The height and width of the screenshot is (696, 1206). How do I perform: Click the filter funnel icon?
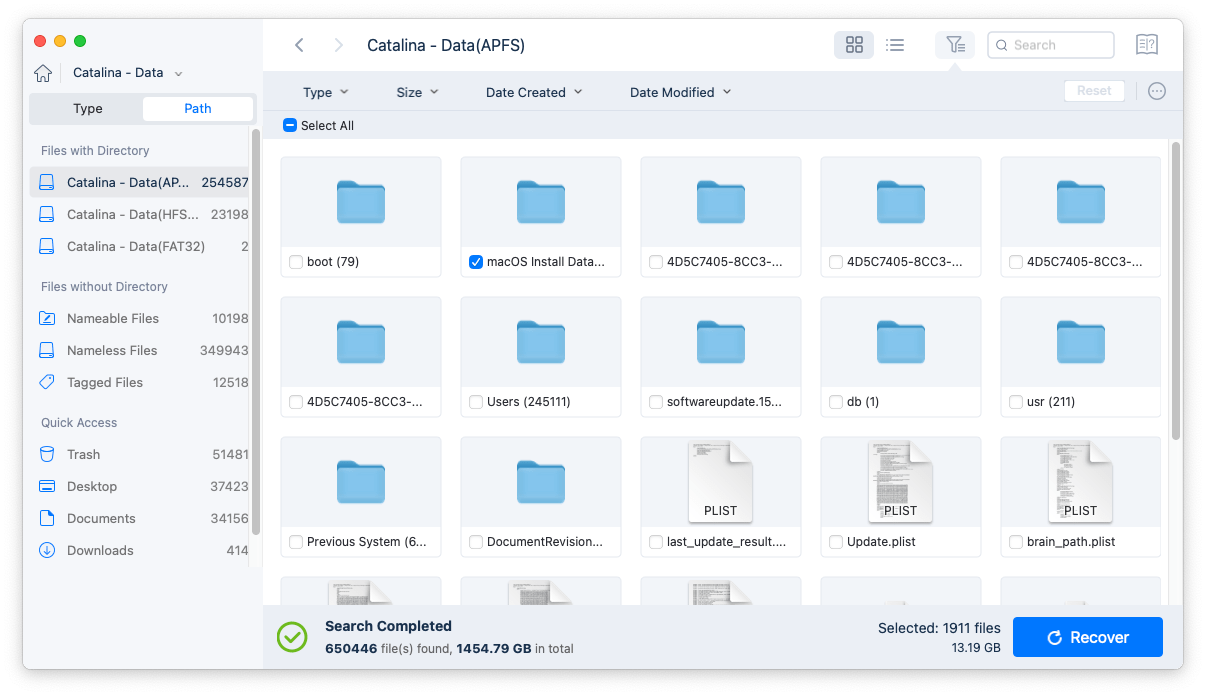(x=955, y=44)
